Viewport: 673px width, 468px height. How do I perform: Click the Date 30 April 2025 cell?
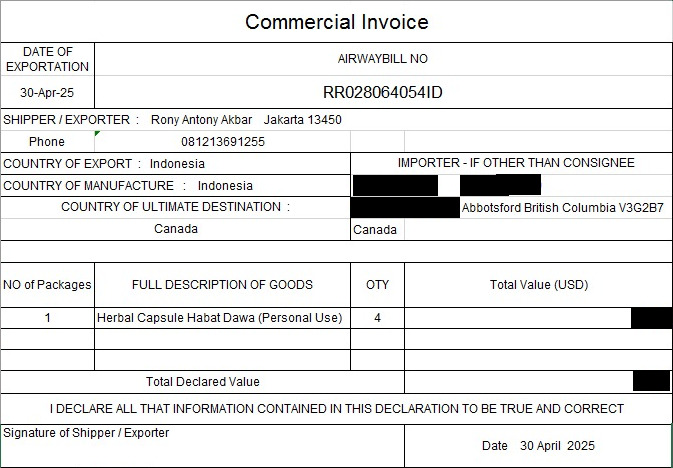point(539,446)
